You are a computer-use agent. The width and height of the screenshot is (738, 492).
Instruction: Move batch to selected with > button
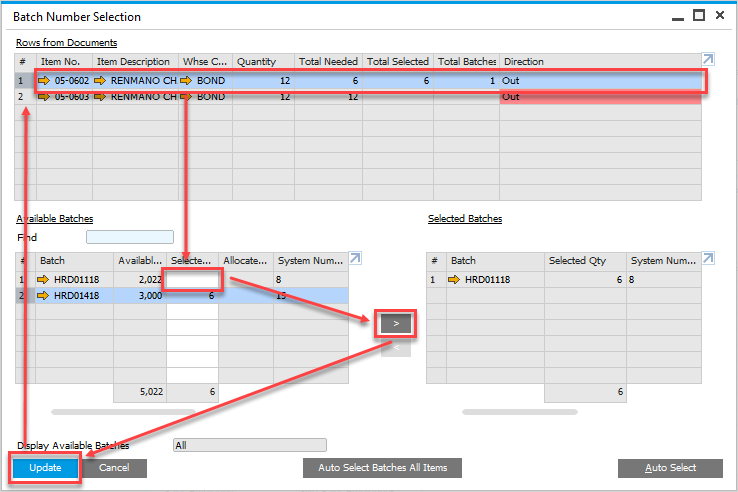[x=396, y=323]
